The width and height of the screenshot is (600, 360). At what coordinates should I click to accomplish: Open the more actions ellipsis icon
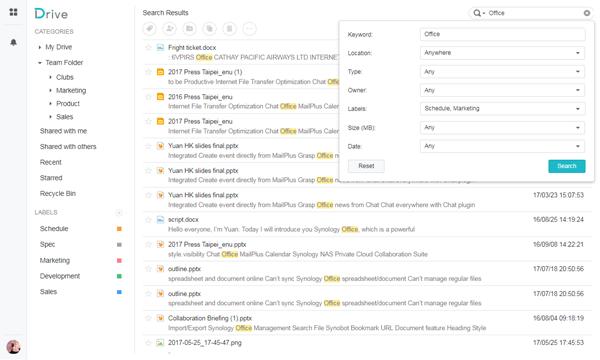coord(249,29)
